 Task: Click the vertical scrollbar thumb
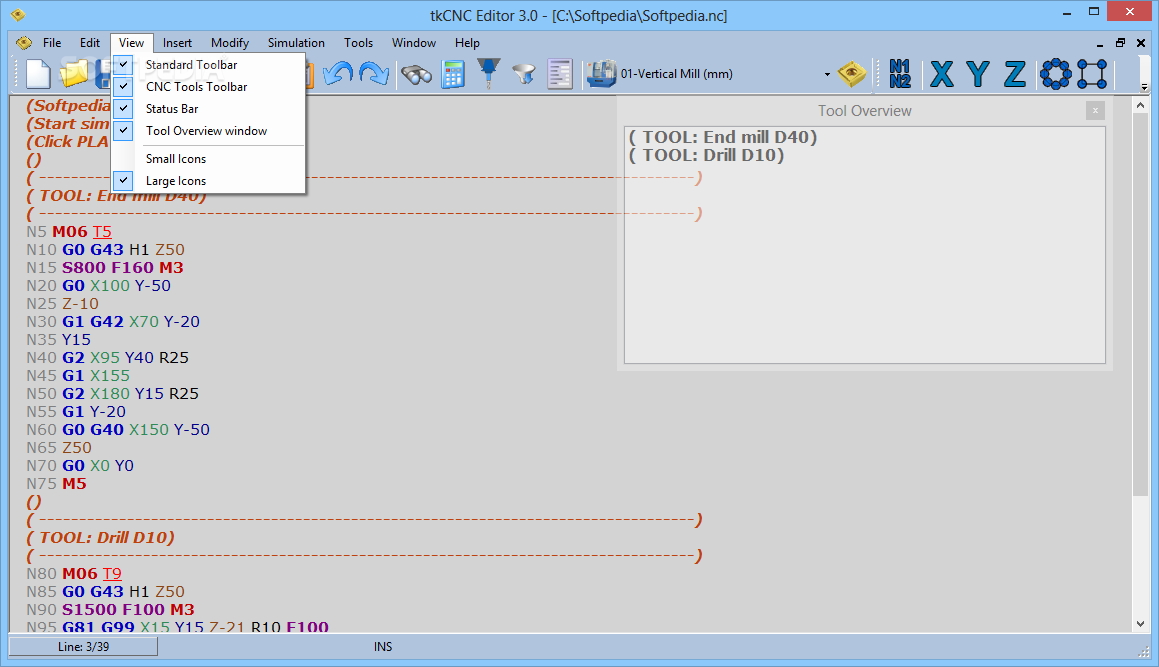click(x=1140, y=303)
